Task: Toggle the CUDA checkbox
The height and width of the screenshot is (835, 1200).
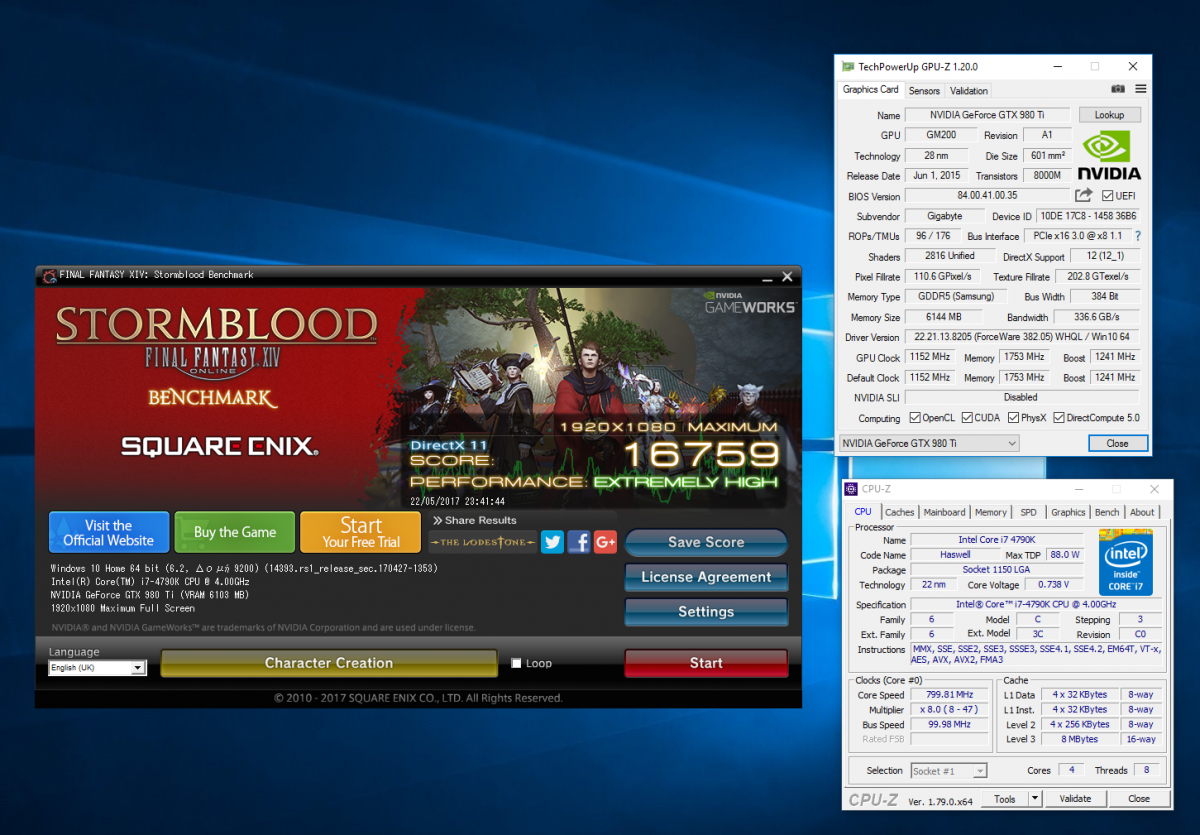Action: tap(967, 418)
